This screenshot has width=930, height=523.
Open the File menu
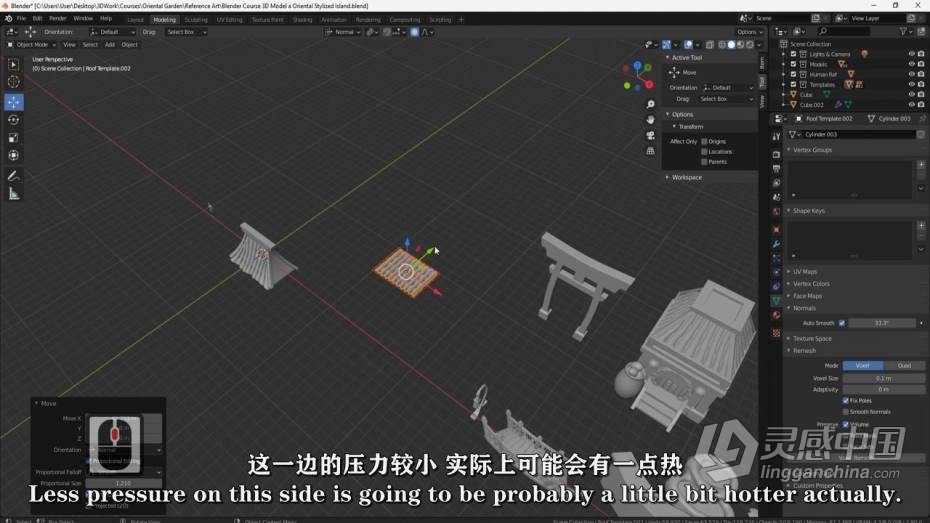(21, 19)
